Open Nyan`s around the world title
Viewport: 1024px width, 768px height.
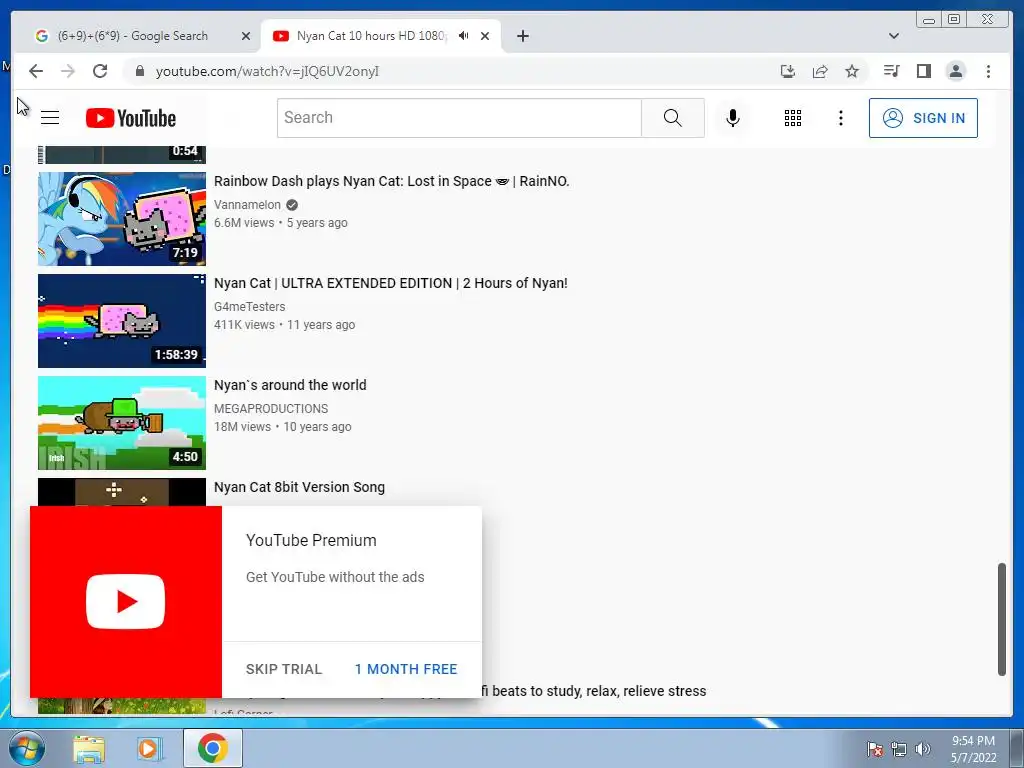point(290,385)
